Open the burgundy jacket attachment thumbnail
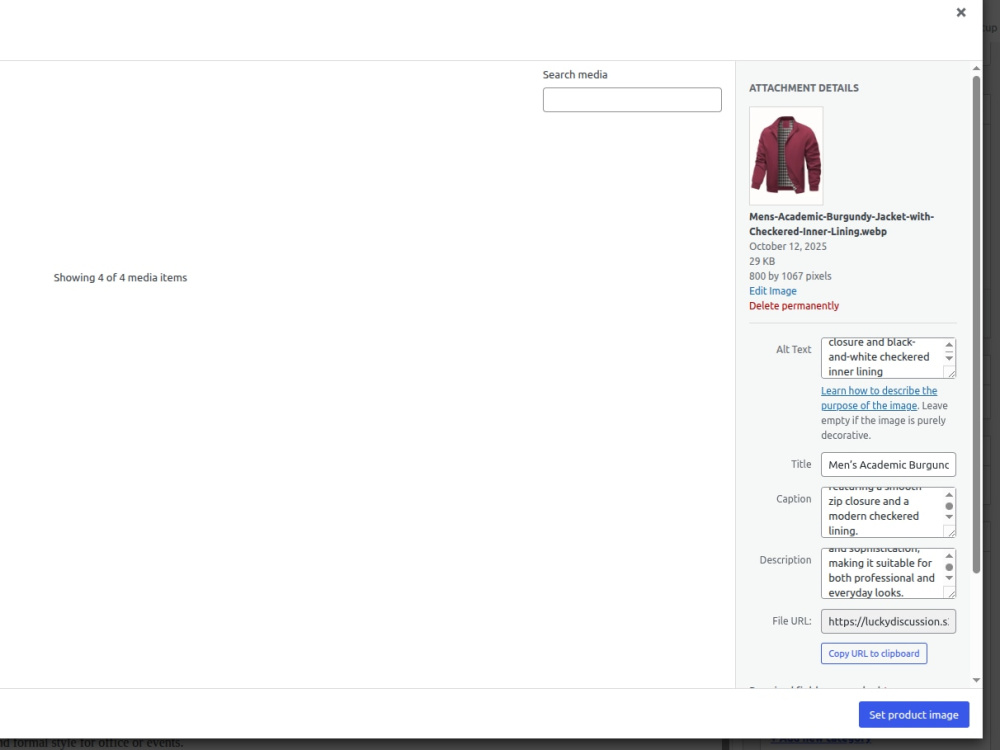1000x750 pixels. tap(786, 156)
